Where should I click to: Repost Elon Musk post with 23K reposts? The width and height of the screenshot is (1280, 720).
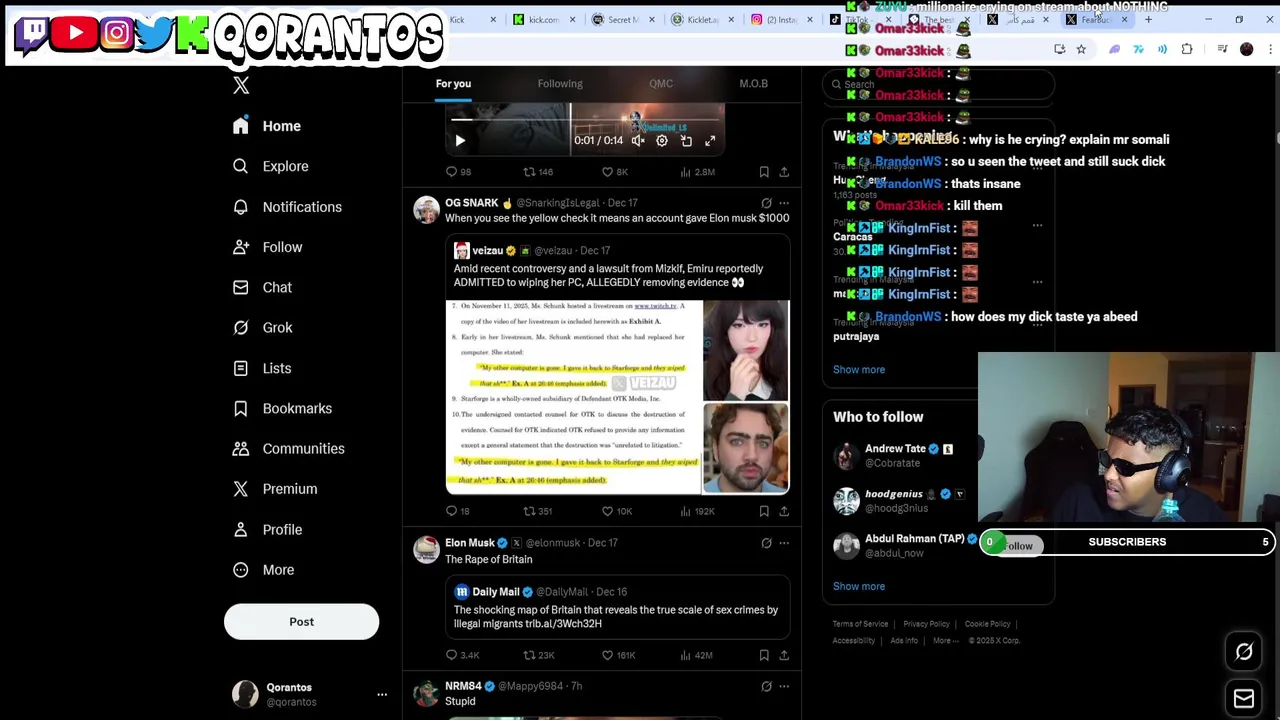(539, 655)
